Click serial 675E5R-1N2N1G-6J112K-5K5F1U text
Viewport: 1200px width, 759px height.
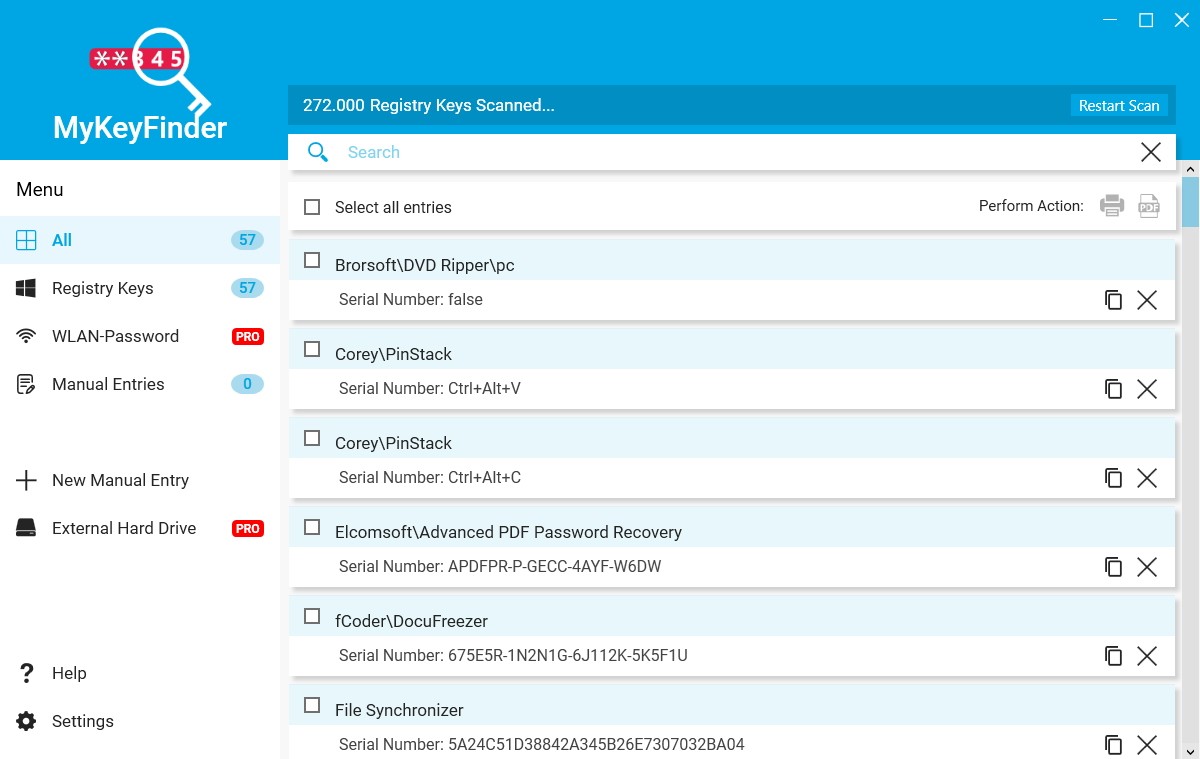coord(568,655)
